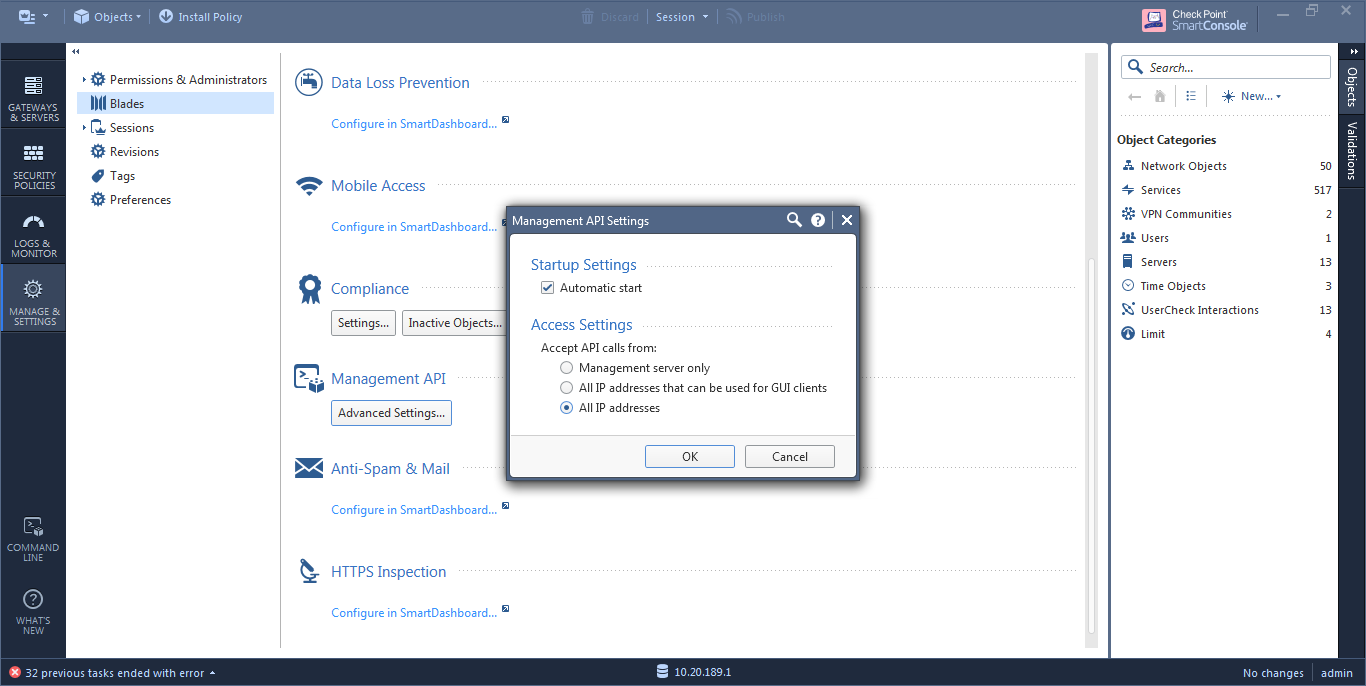The image size is (1366, 686).
Task: Open the Objects menu in top toolbar
Action: pos(108,17)
